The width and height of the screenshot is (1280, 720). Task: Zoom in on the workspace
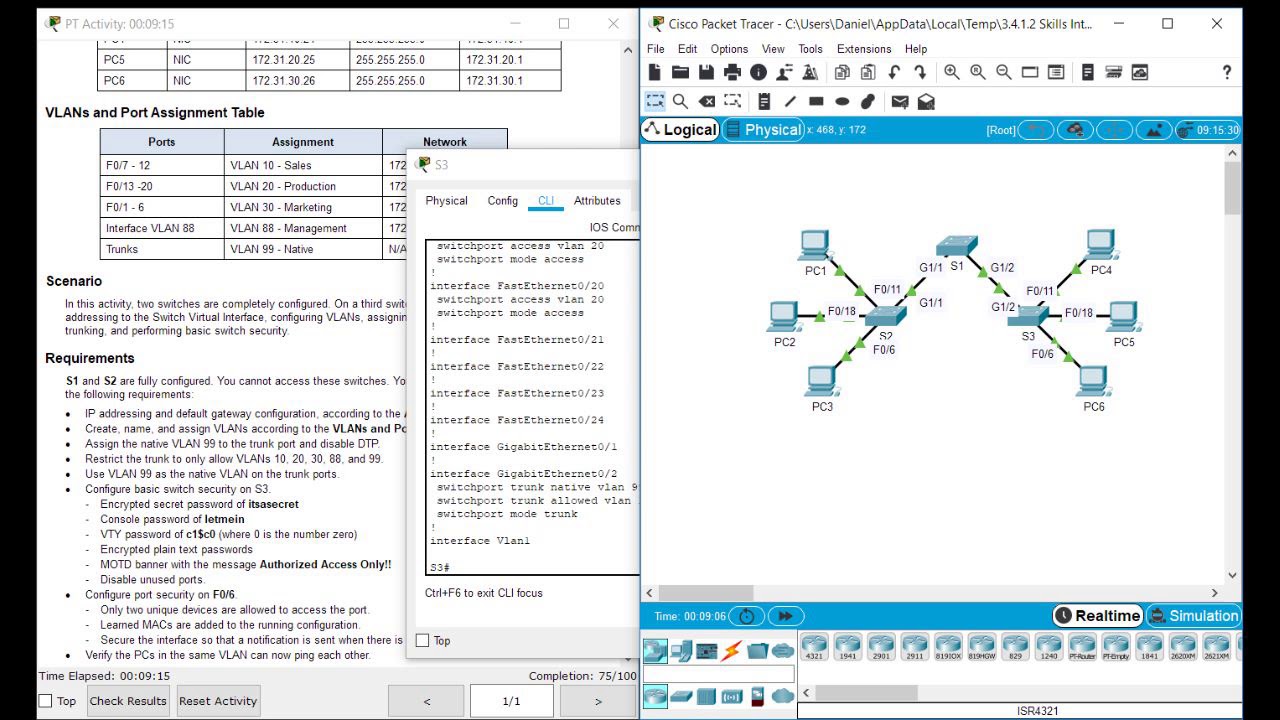point(952,72)
